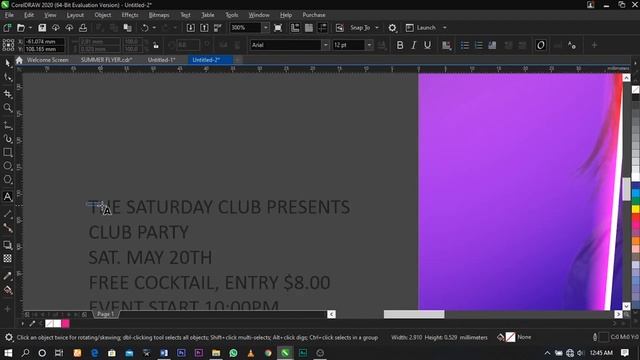Toggle interactive OpenType feature button

pos(540,45)
